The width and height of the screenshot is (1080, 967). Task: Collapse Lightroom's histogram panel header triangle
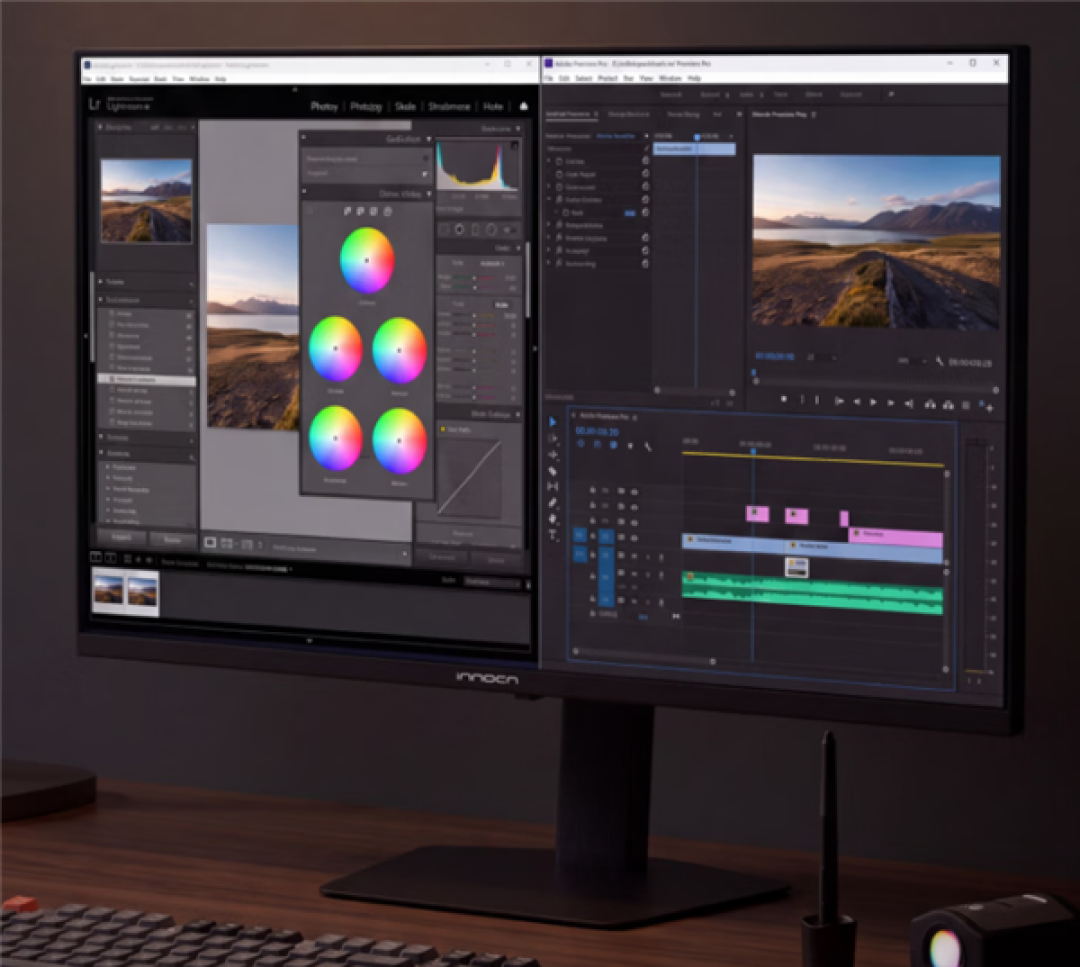point(518,129)
